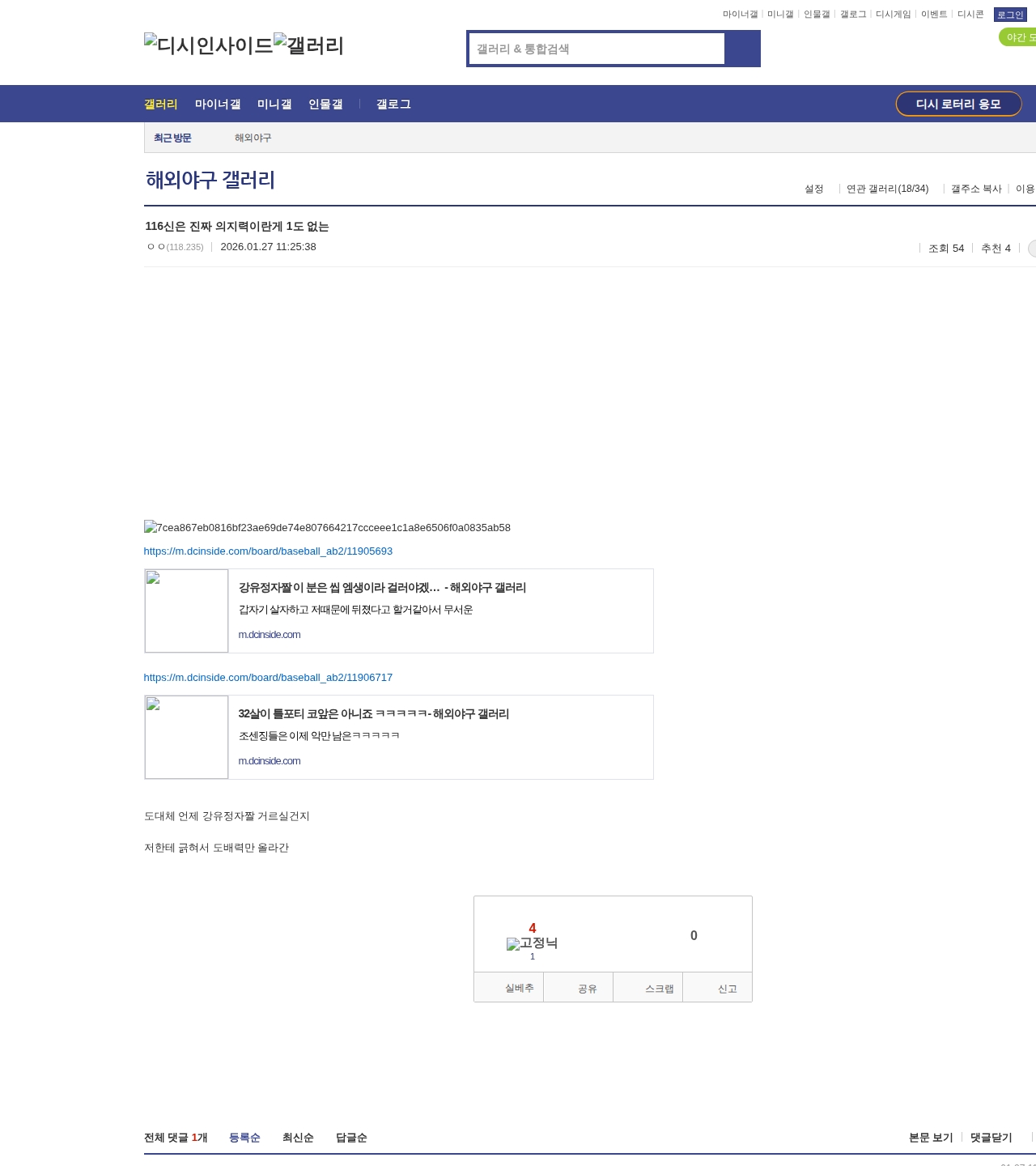
Task: Open 갤로그 in the top utility links
Action: point(853,15)
